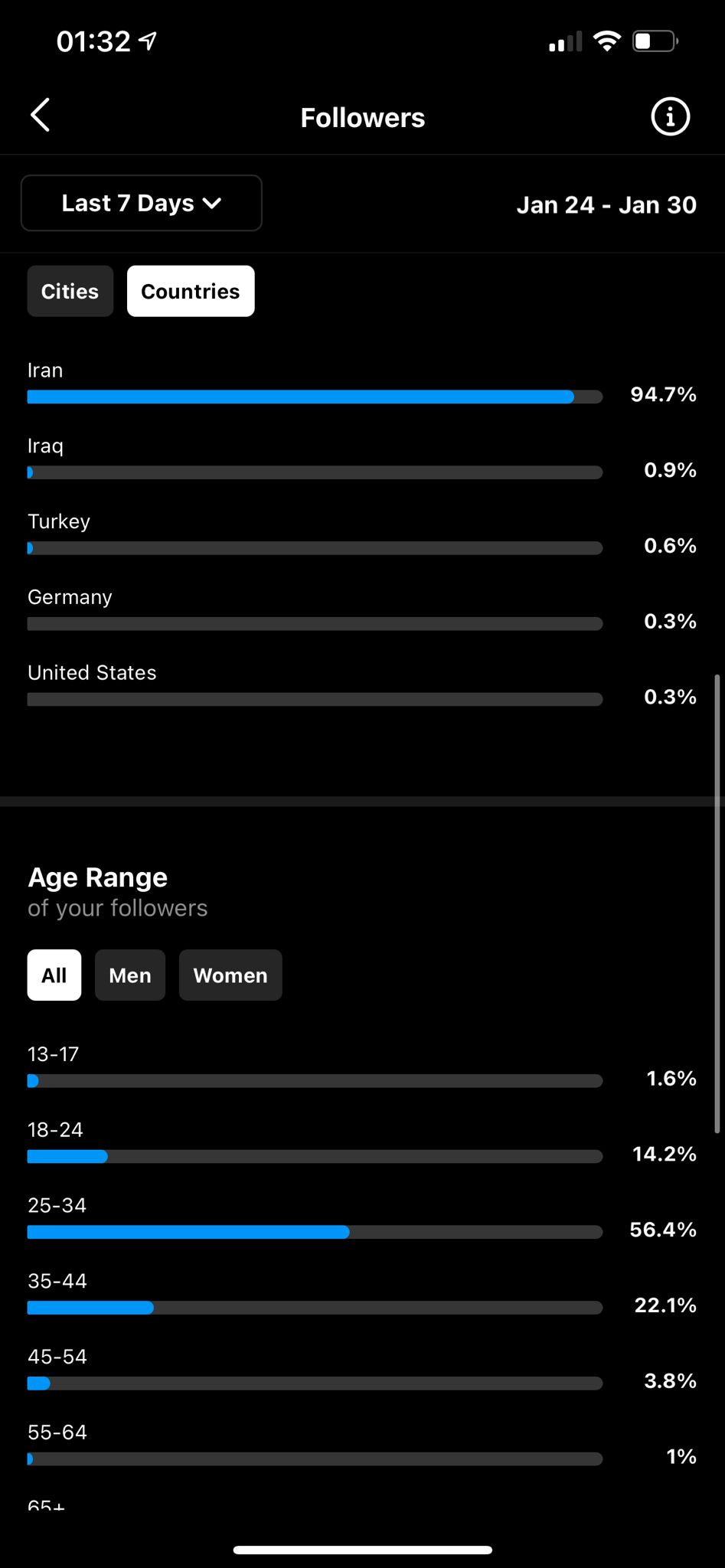Select the Countries tab
725x1568 pixels.
(x=191, y=291)
